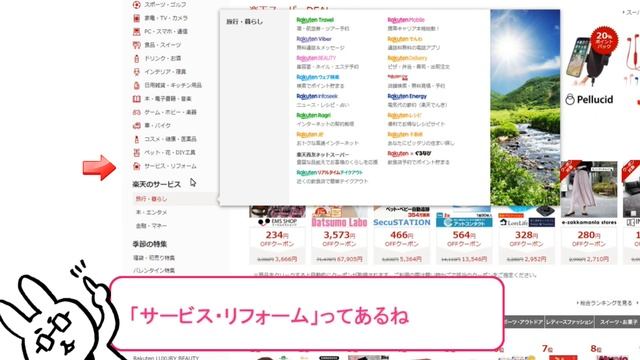The image size is (640, 360).
Task: Open Rakuten BEAUTY logo link
Action: (x=316, y=58)
